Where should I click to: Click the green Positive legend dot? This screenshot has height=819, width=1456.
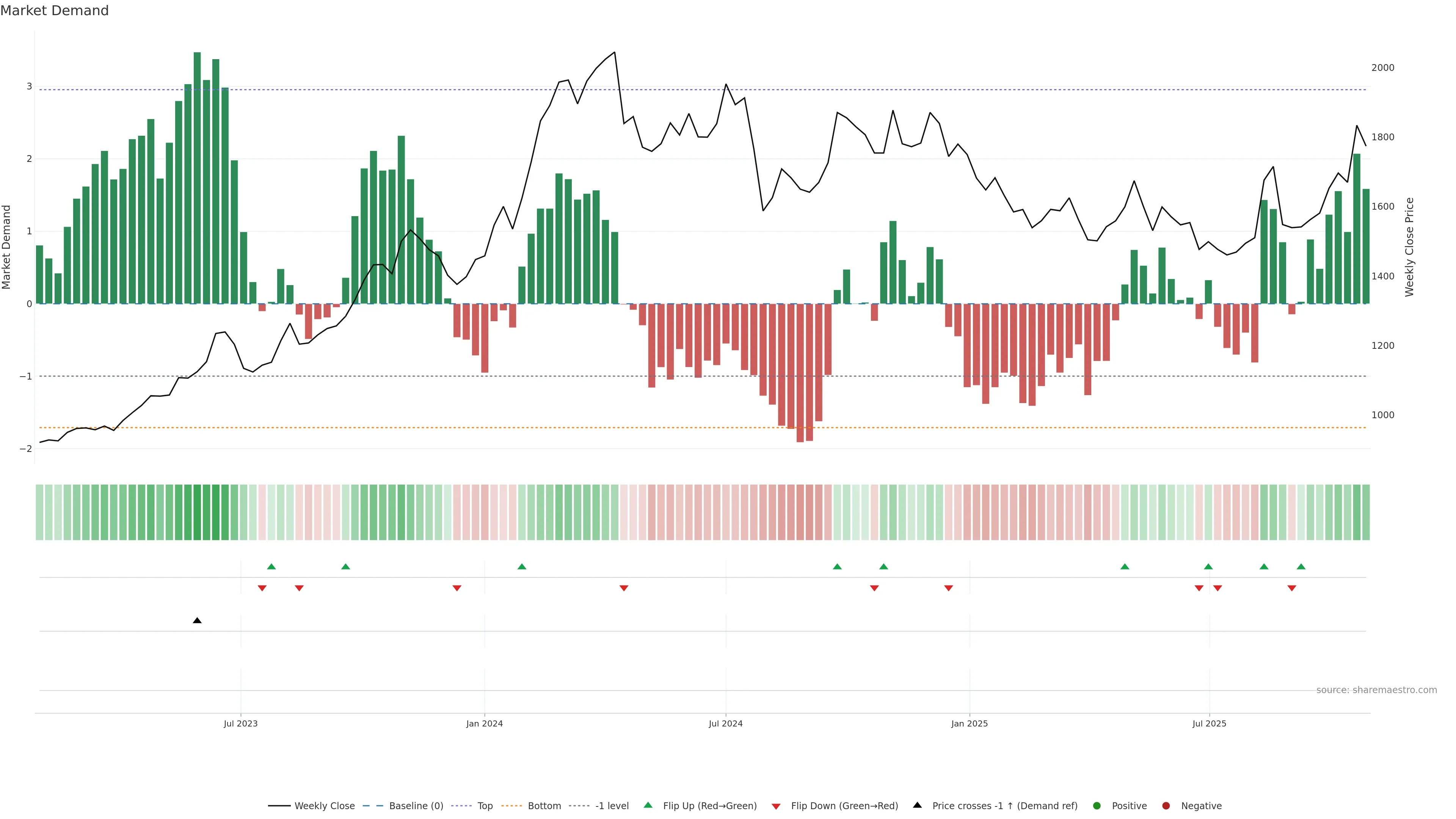pyautogui.click(x=1097, y=805)
